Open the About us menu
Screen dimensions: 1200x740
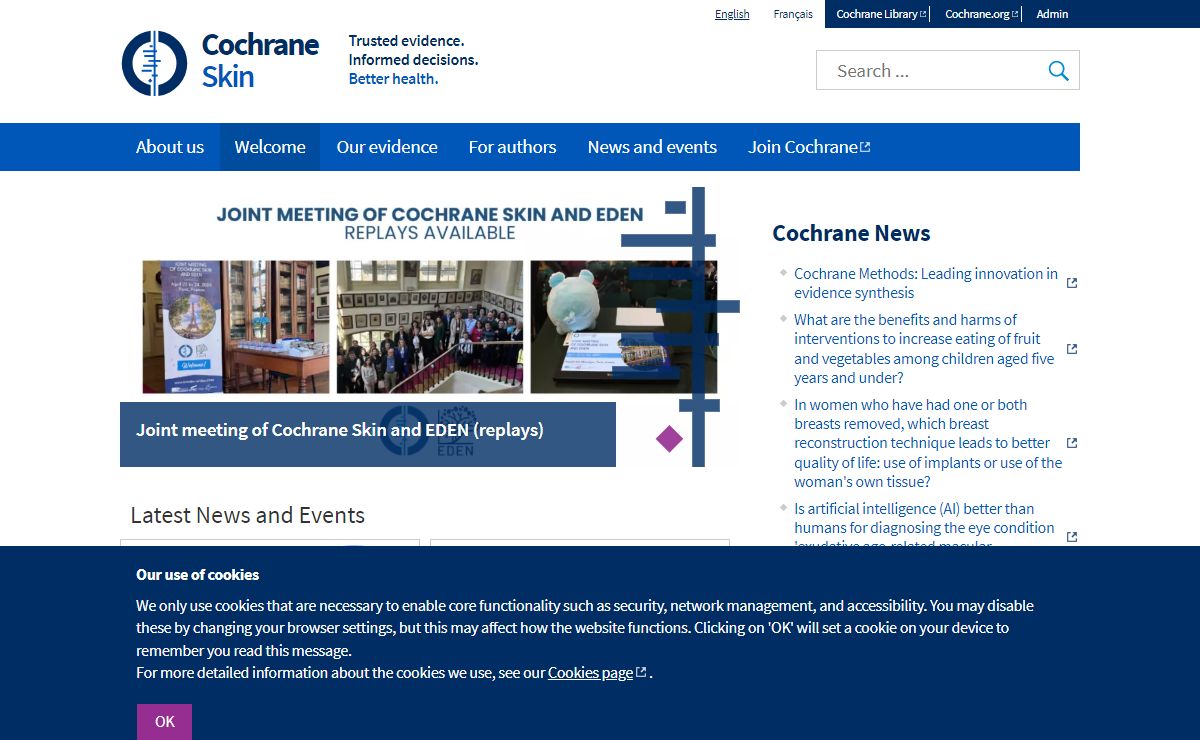pyautogui.click(x=170, y=147)
